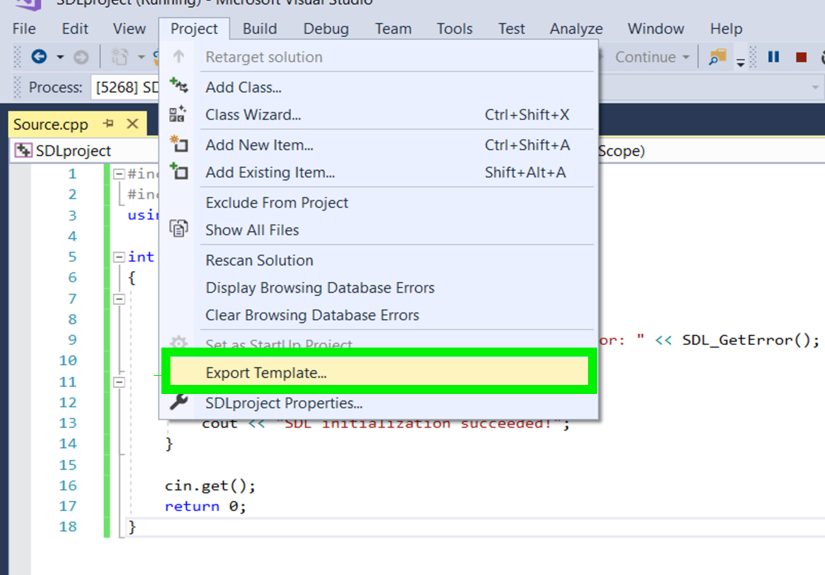Select Show All Files entry
This screenshot has width=825, height=575.
[378, 230]
